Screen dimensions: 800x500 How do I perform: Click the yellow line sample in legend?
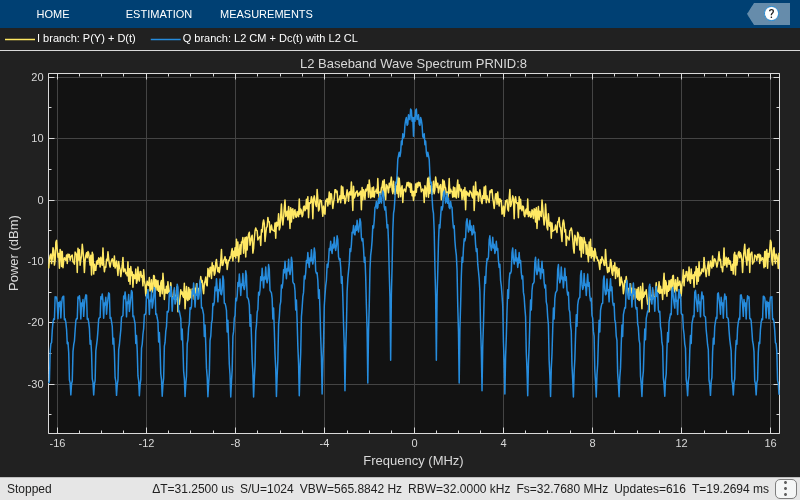coord(20,39)
